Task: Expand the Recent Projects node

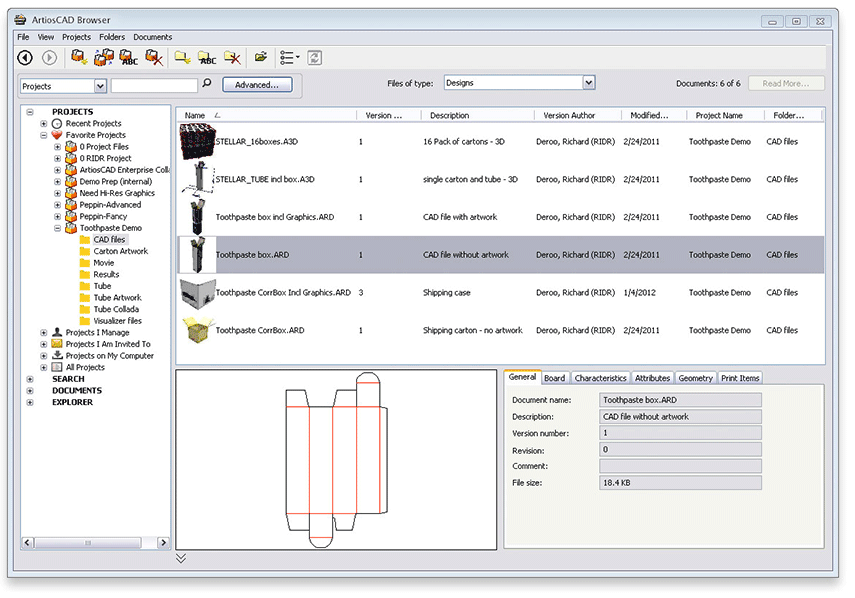Action: point(44,124)
